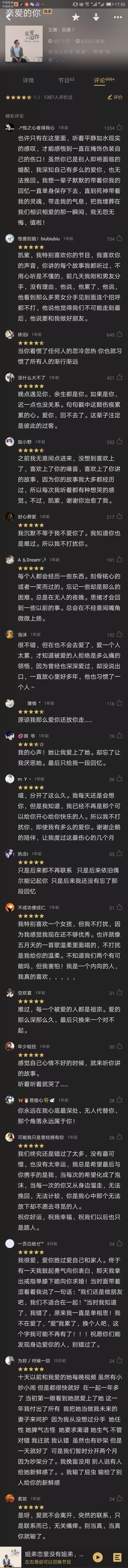
Task: Switch to the 节目 tab
Action: click(x=66, y=80)
